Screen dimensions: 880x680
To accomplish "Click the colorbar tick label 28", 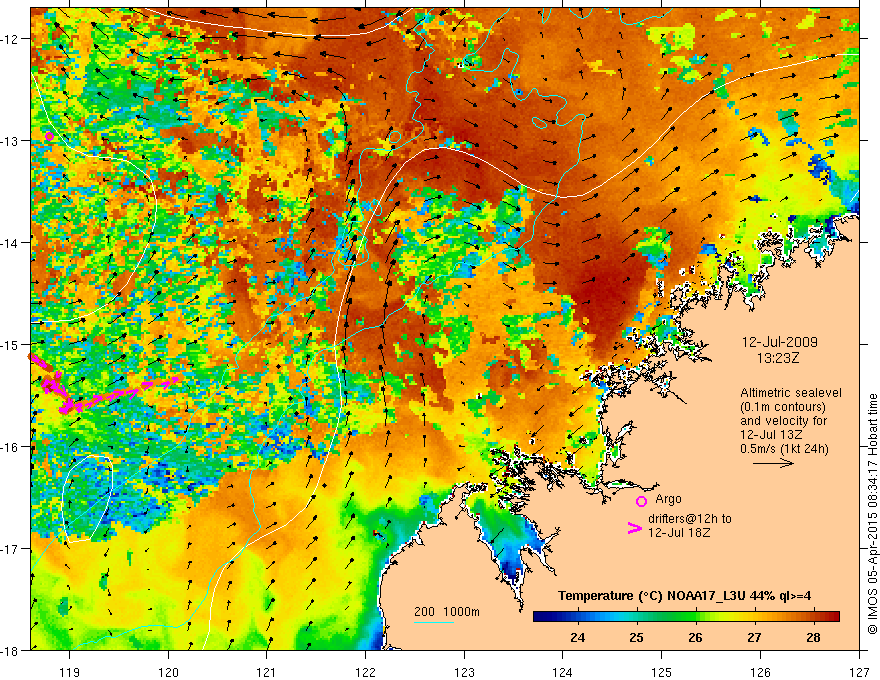I will pos(813,637).
